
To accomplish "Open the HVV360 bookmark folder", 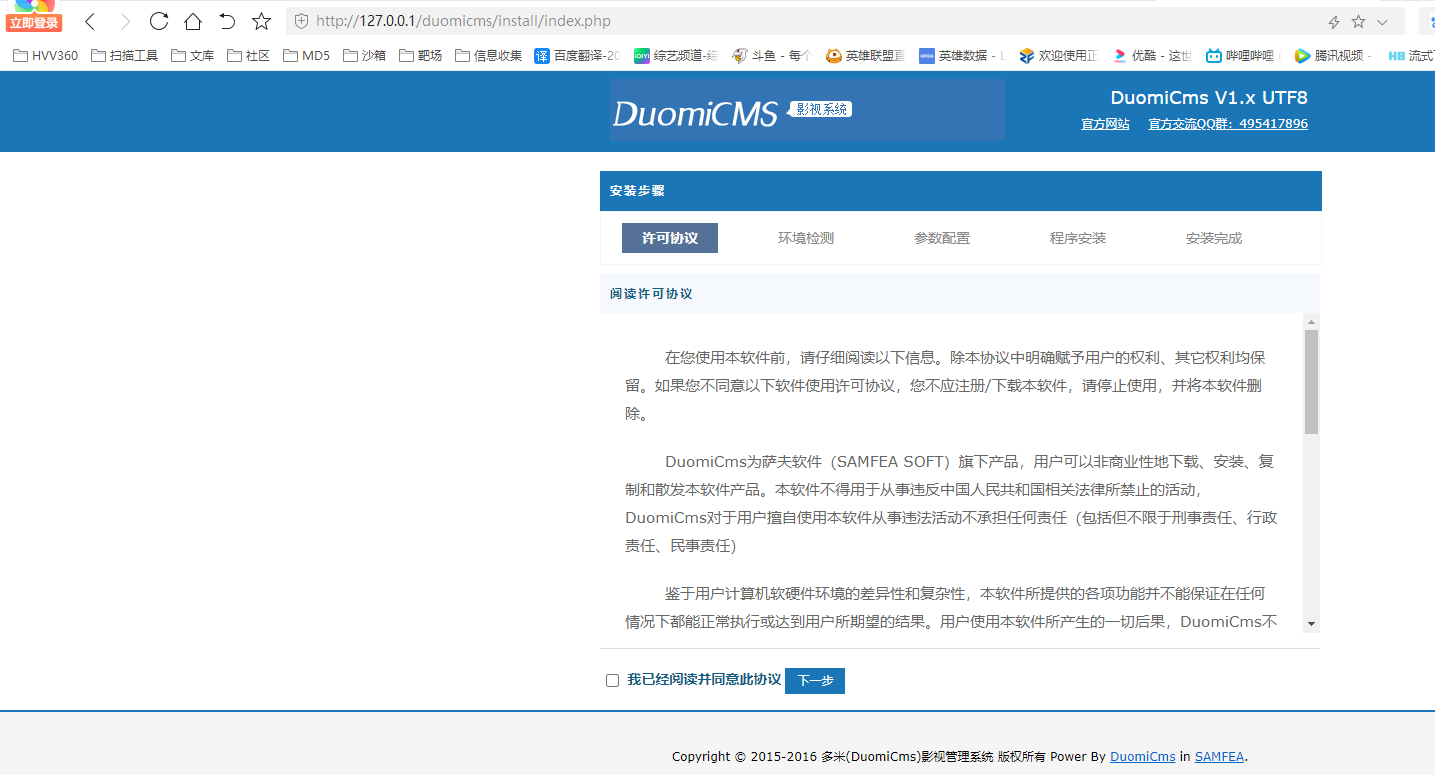I will tap(45, 56).
